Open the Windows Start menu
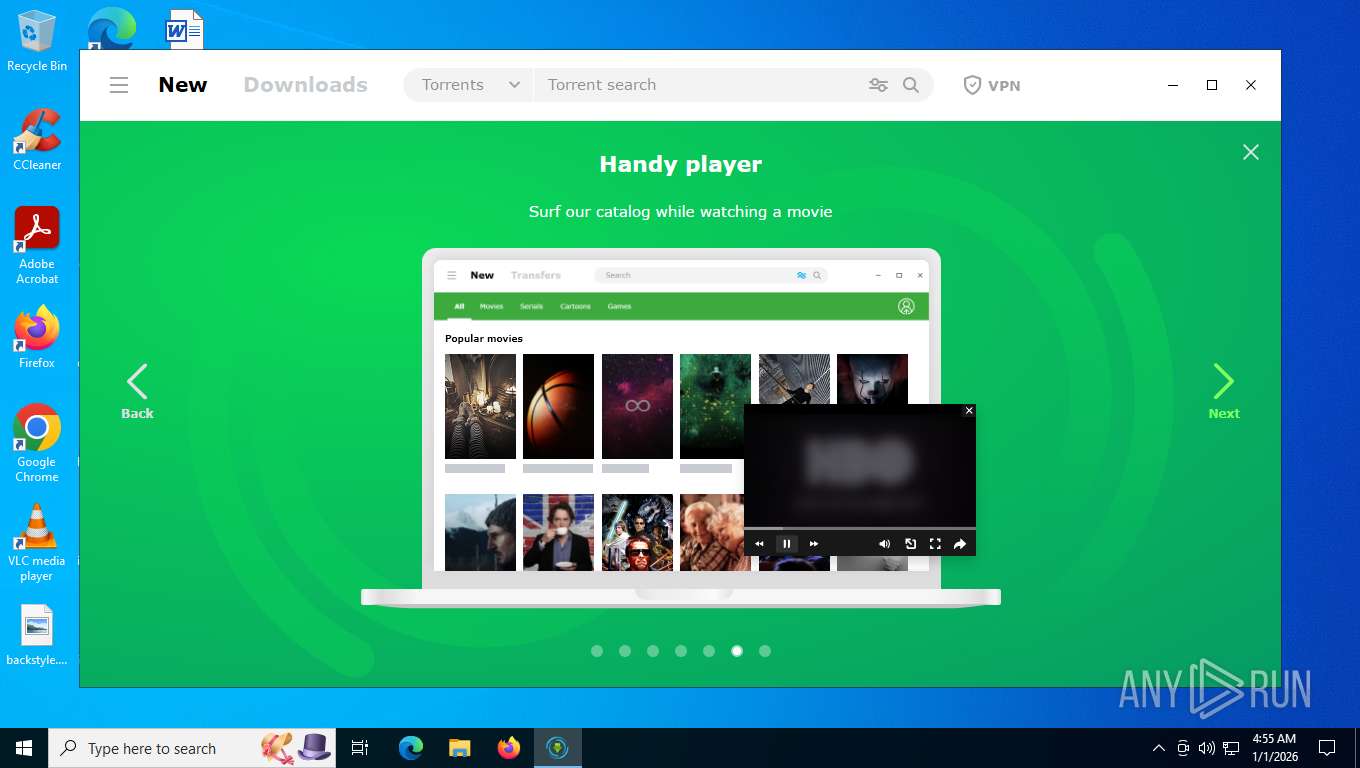This screenshot has width=1360, height=768. point(24,748)
